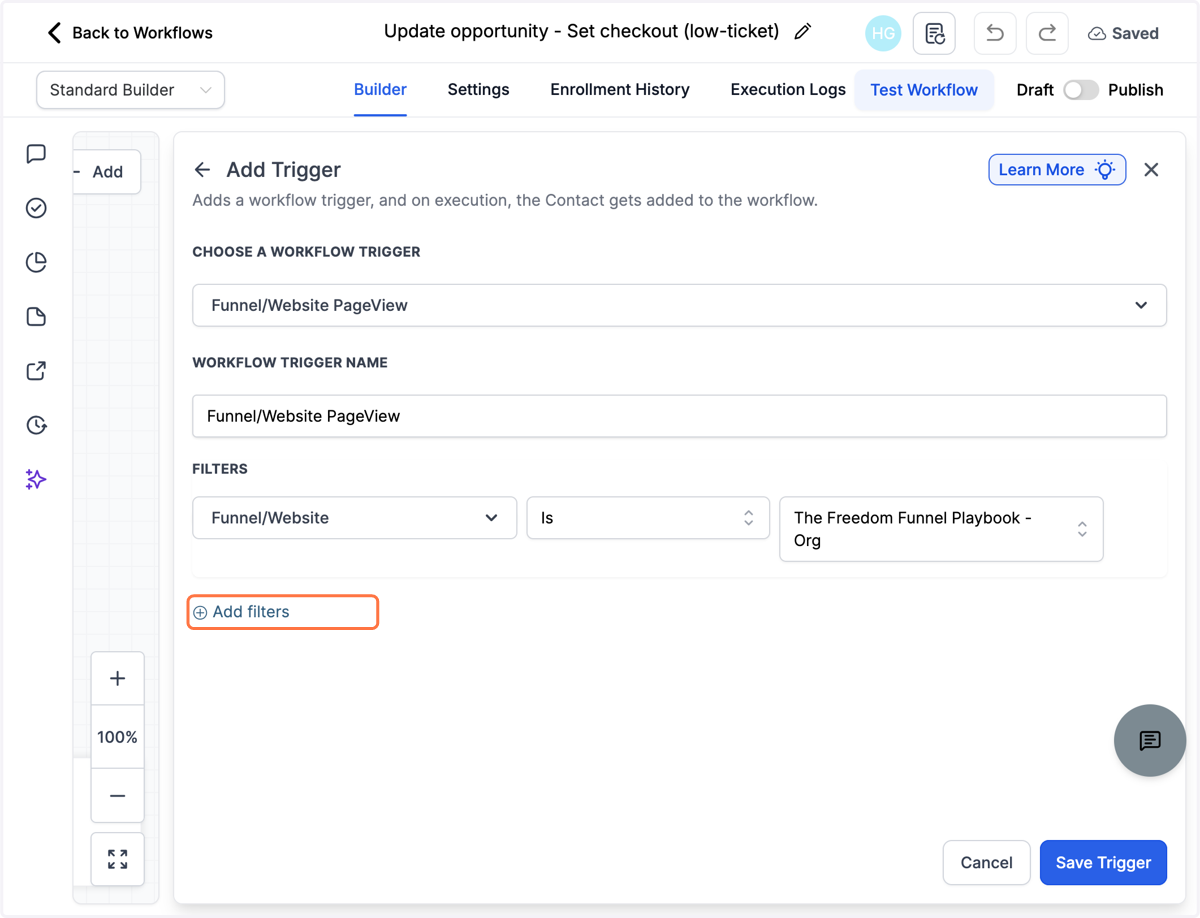Click Add filters link
Image resolution: width=1200 pixels, height=918 pixels.
241,612
